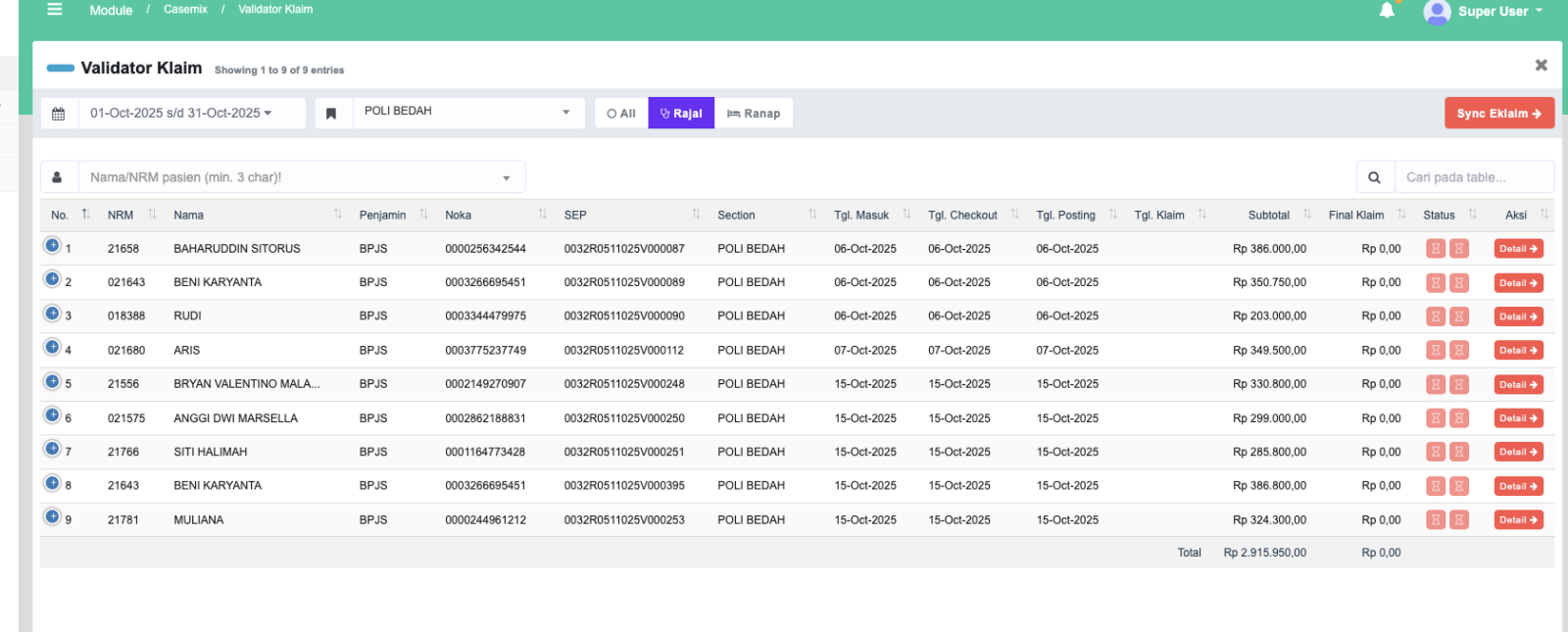Open the hamburger menu icon
Image resolution: width=1568 pixels, height=632 pixels.
55,9
